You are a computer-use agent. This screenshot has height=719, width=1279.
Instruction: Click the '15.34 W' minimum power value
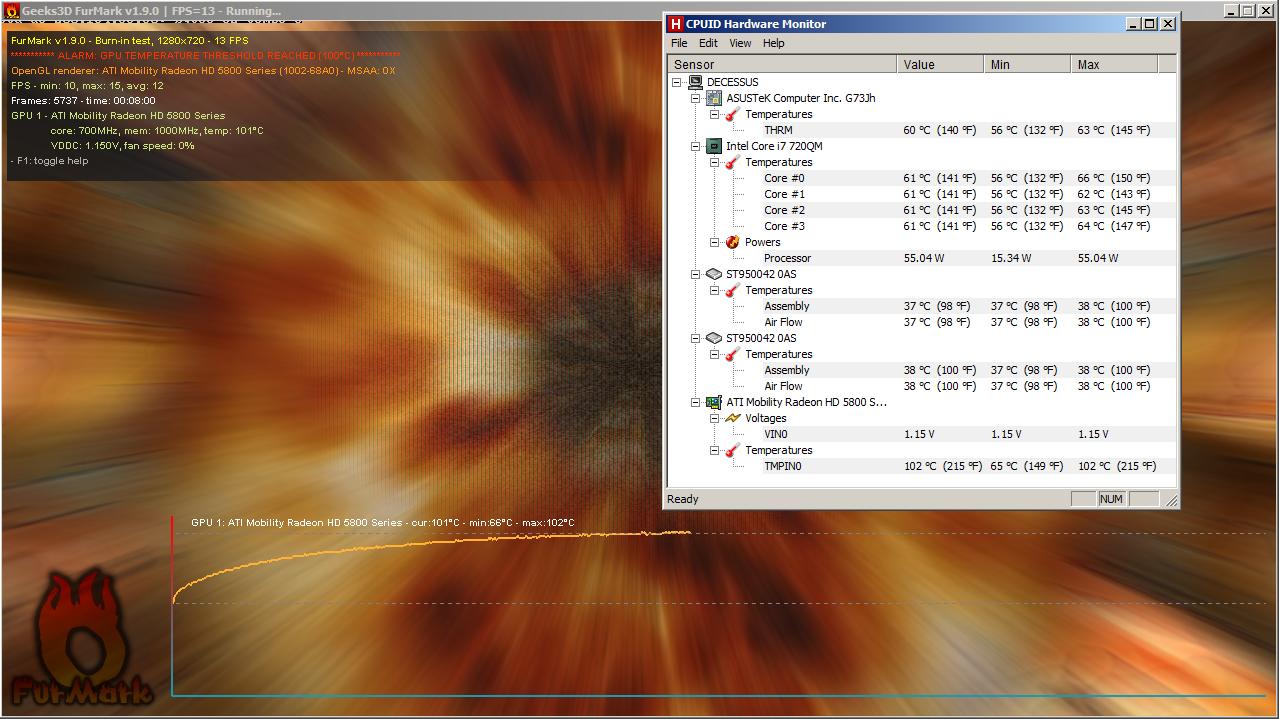(1011, 258)
